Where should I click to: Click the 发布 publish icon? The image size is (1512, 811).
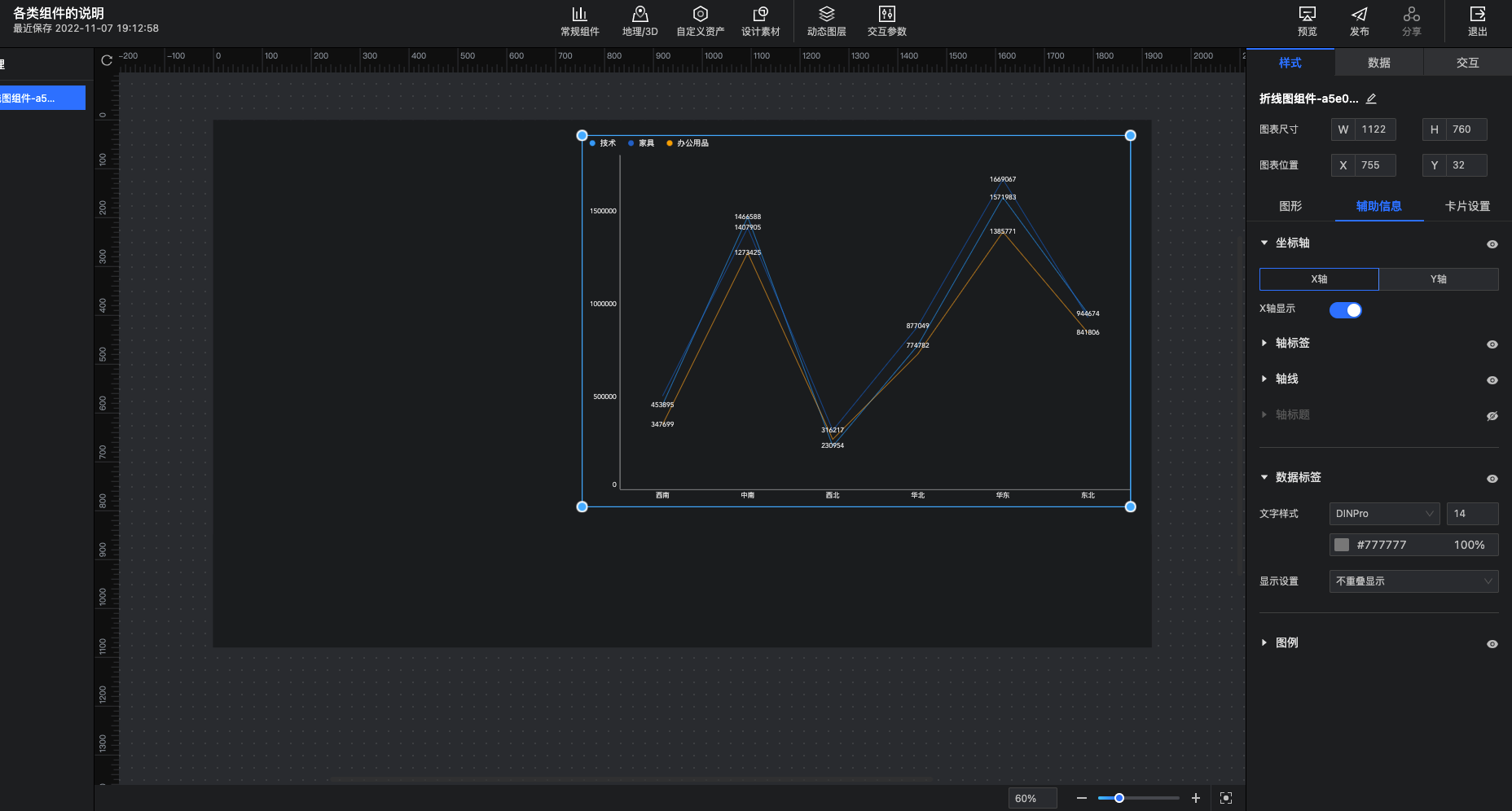pyautogui.click(x=1359, y=14)
